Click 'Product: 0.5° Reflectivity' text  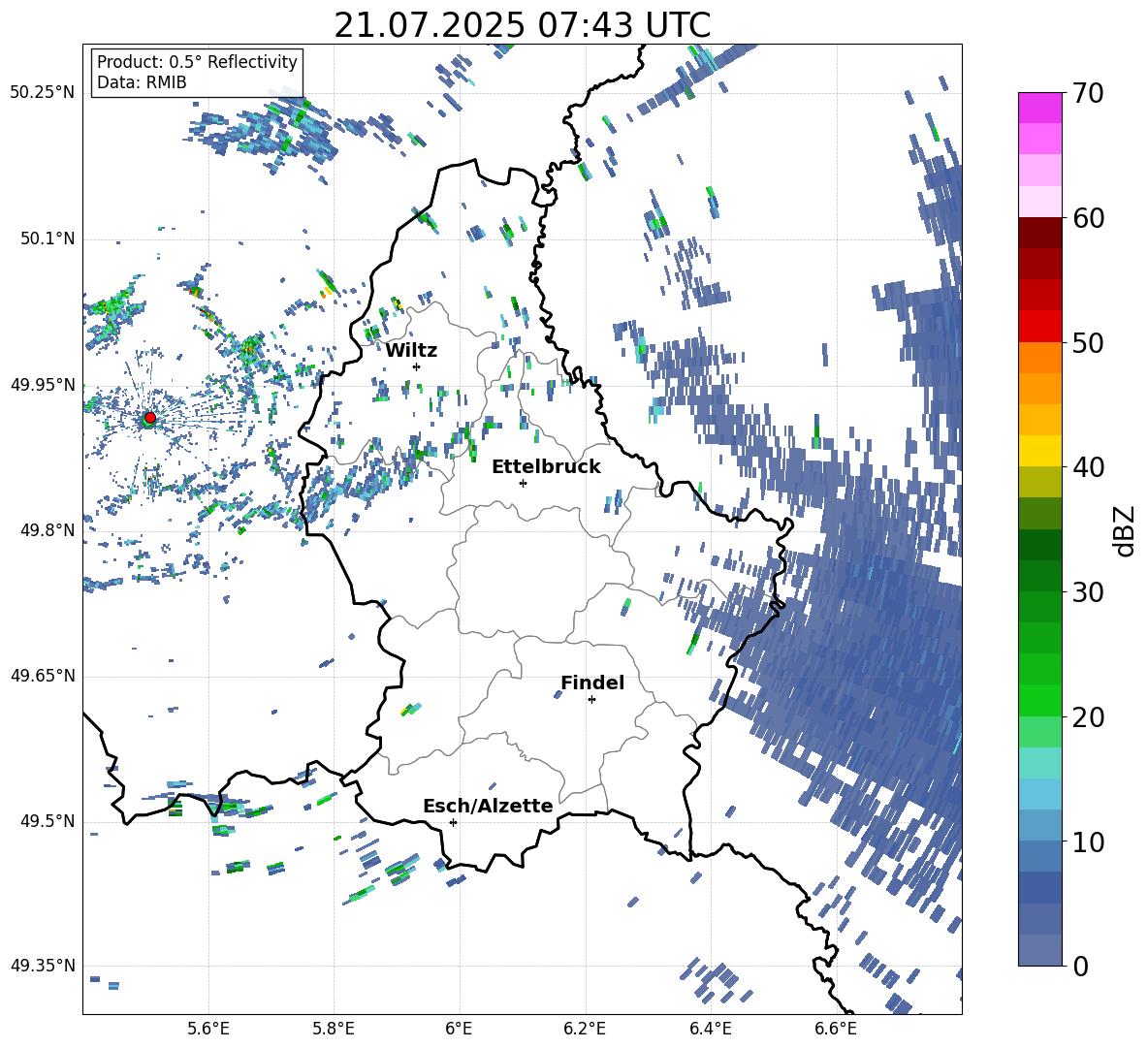pos(197,62)
